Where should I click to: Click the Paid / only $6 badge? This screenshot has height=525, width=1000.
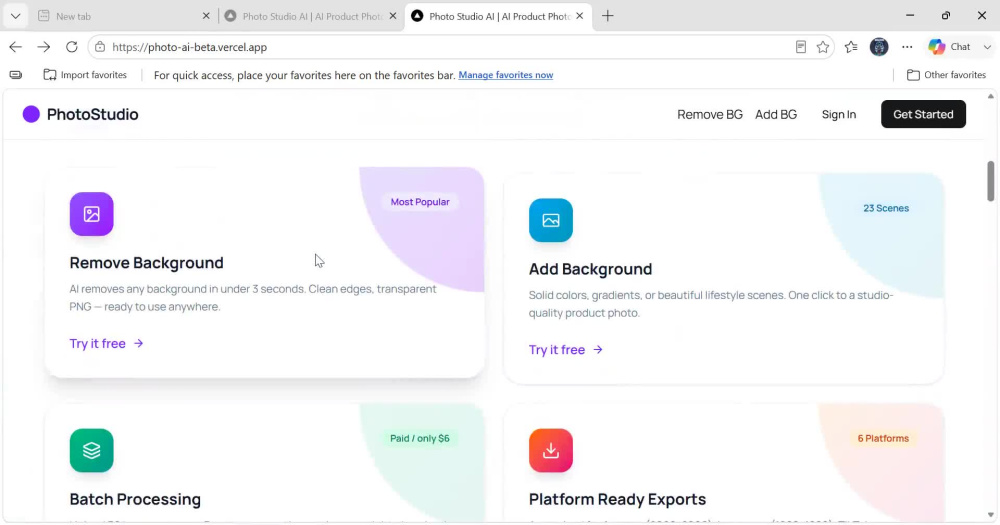click(x=420, y=438)
